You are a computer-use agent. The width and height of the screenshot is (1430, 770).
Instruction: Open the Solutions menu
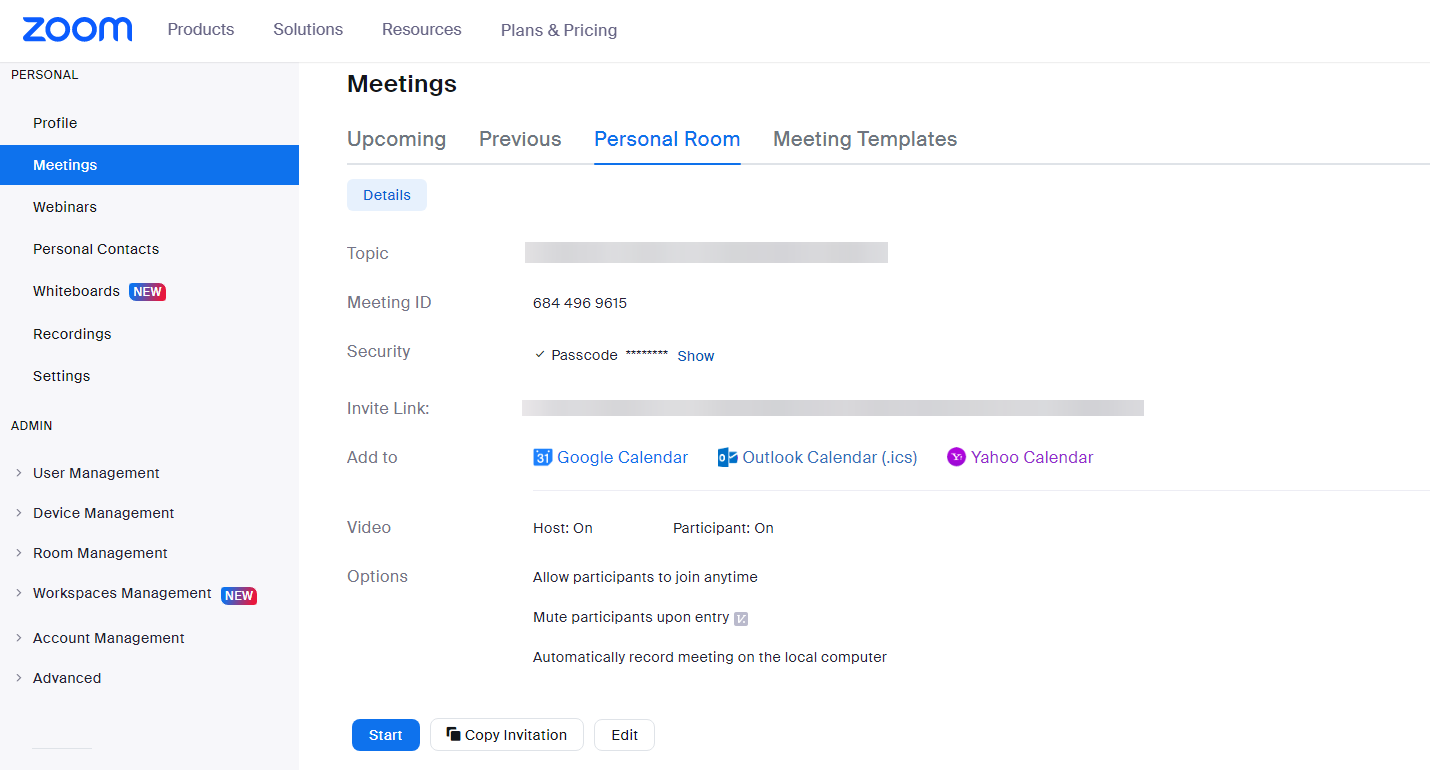point(308,30)
